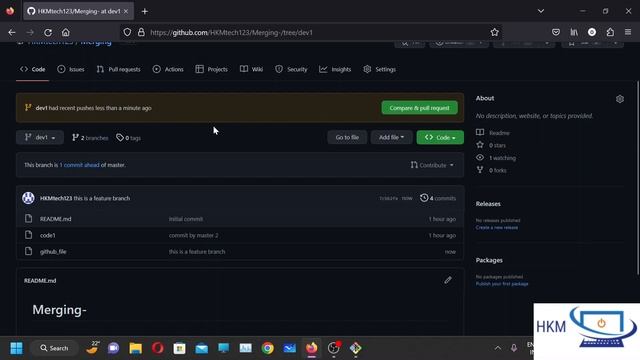Click the shield tracking protection icon

pyautogui.click(x=127, y=32)
